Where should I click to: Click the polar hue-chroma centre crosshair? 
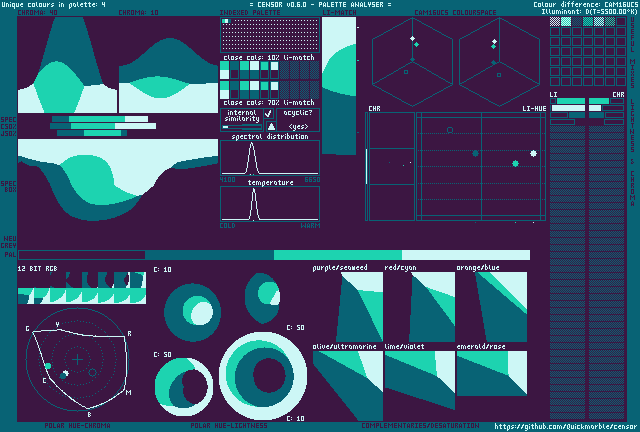click(x=77, y=360)
